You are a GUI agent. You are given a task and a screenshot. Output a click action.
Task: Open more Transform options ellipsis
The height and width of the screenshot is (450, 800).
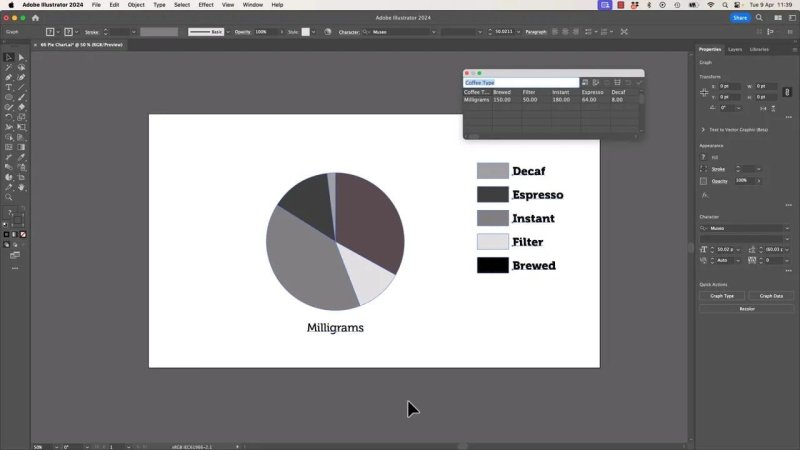coord(789,117)
